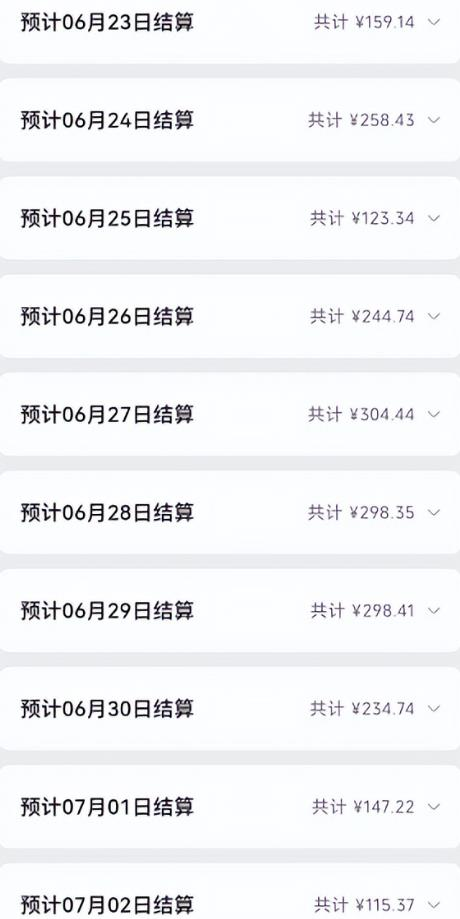The height and width of the screenshot is (919, 460).
Task: Select the 预计06月27日结算 row title
Action: click(107, 414)
